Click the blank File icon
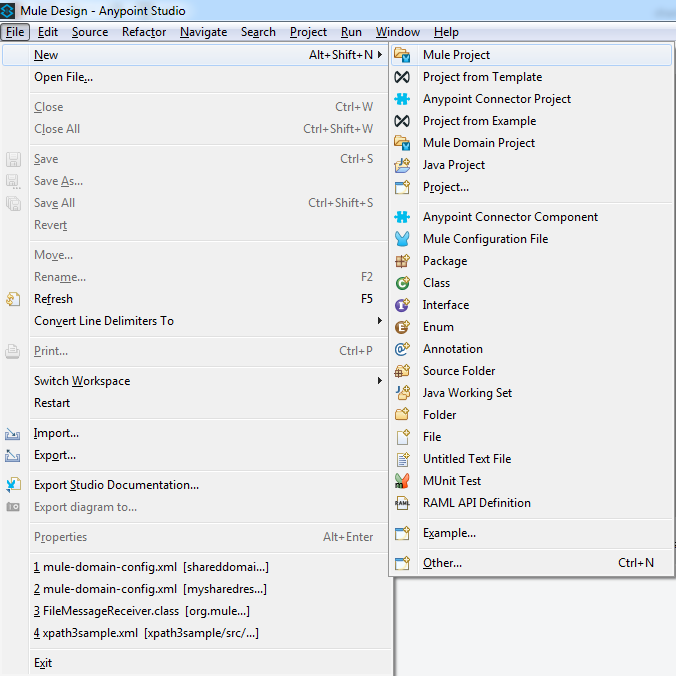 403,437
